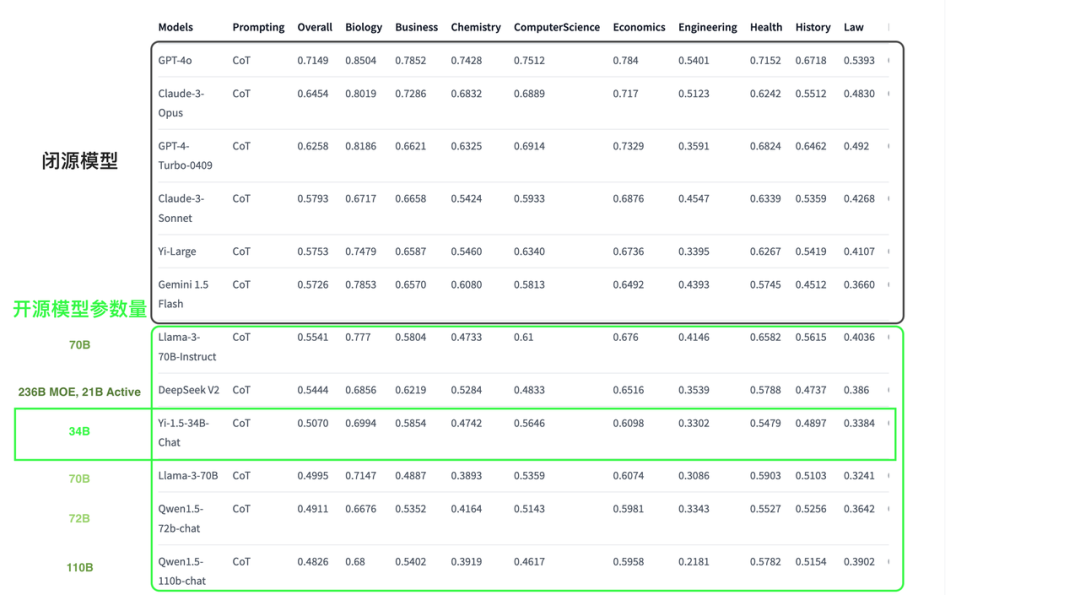Click the CoT cell in GPT-4o row
This screenshot has width=1080, height=595.
(241, 61)
